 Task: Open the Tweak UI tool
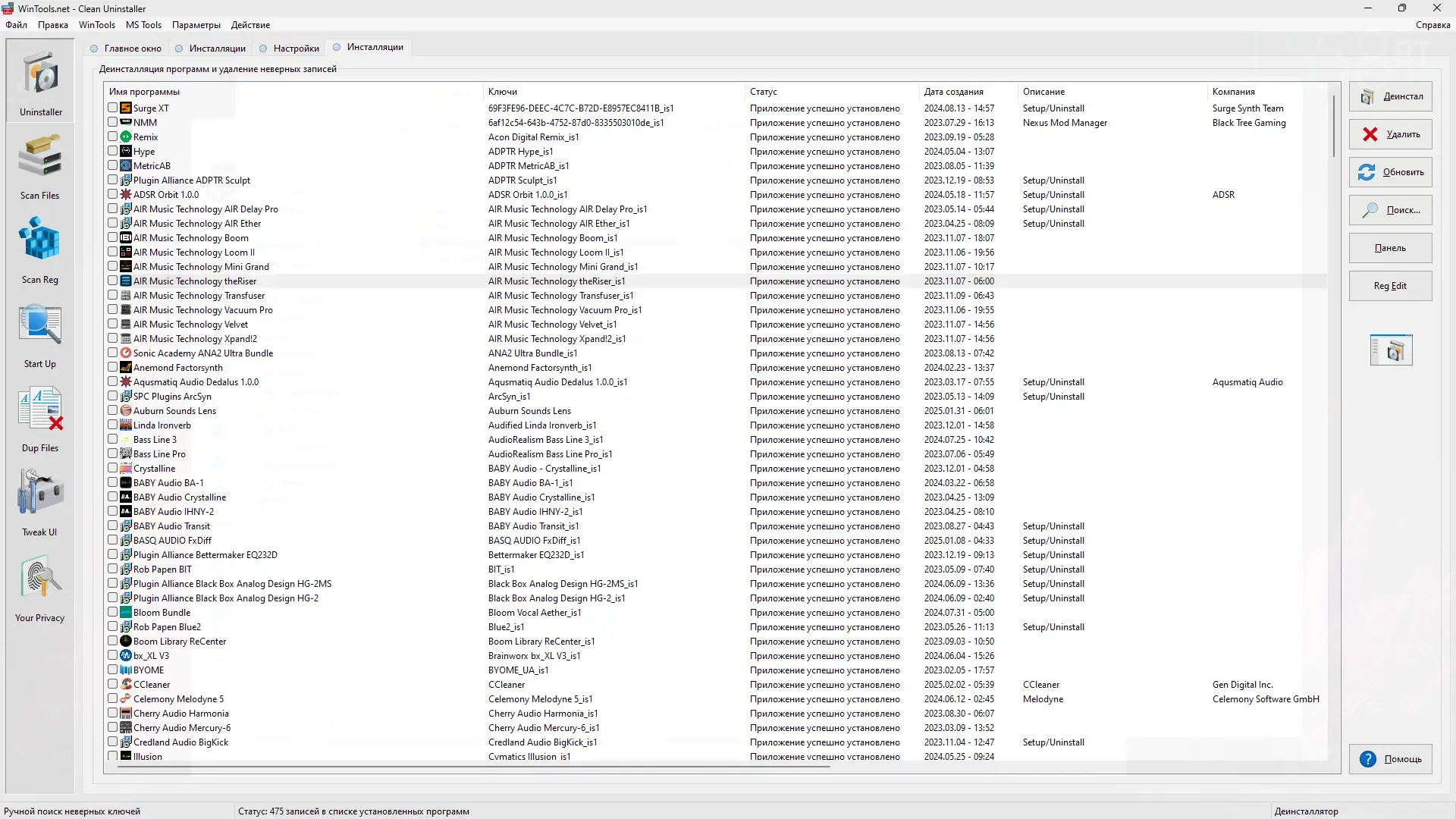click(x=39, y=500)
